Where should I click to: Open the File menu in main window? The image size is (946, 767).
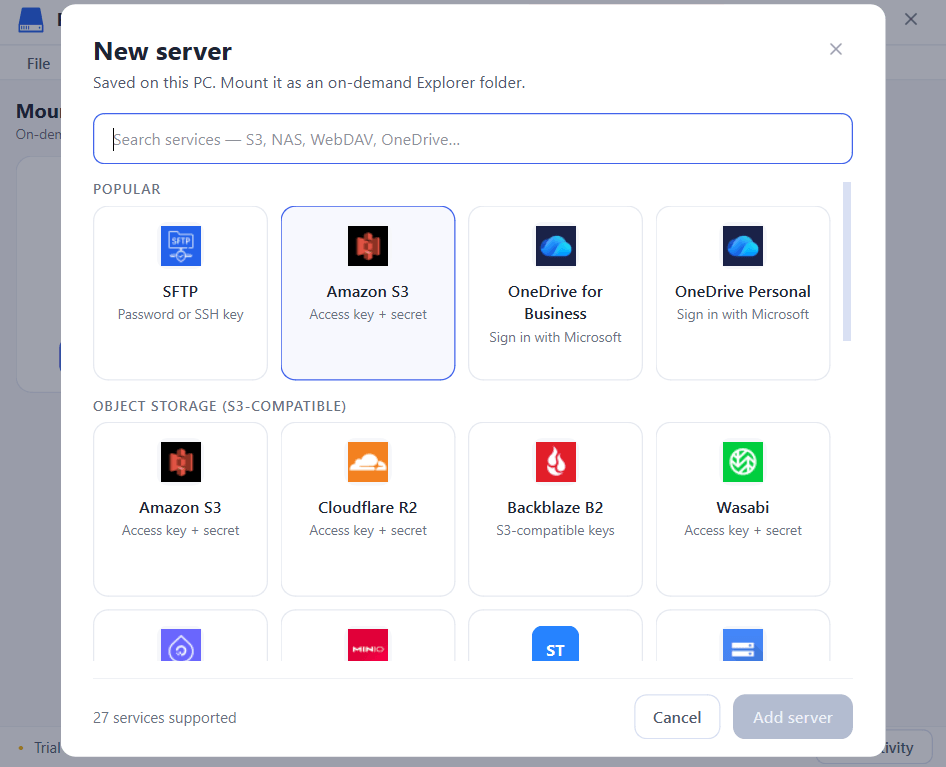(x=39, y=64)
